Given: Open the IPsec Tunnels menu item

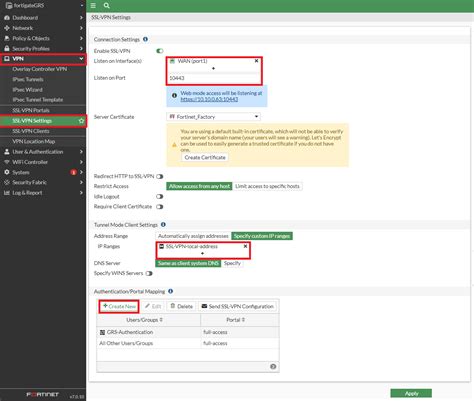Looking at the screenshot, I should click(x=28, y=79).
